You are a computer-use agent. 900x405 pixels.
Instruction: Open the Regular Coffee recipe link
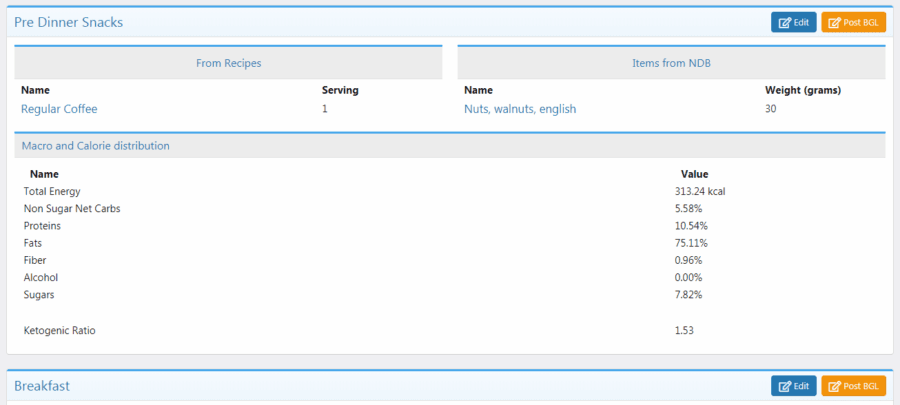point(59,109)
